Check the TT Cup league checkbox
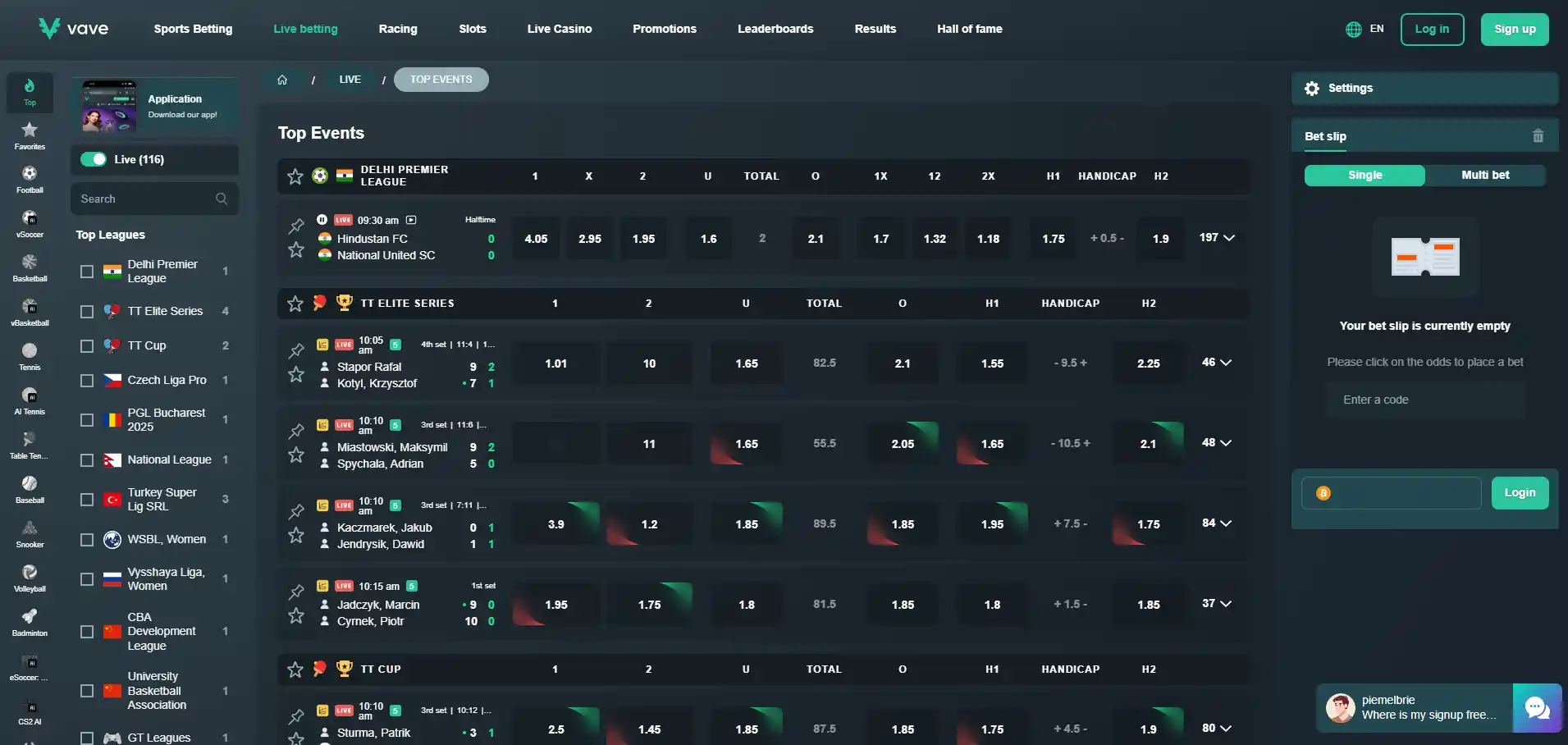Image resolution: width=1568 pixels, height=745 pixels. [x=87, y=346]
